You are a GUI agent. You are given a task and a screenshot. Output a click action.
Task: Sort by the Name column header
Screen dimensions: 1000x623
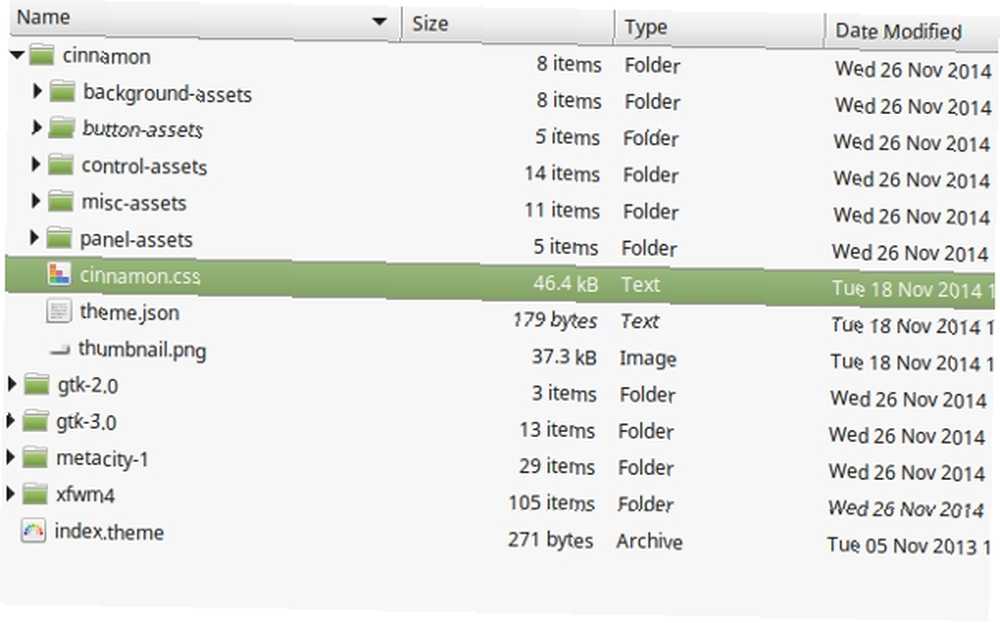(x=150, y=19)
